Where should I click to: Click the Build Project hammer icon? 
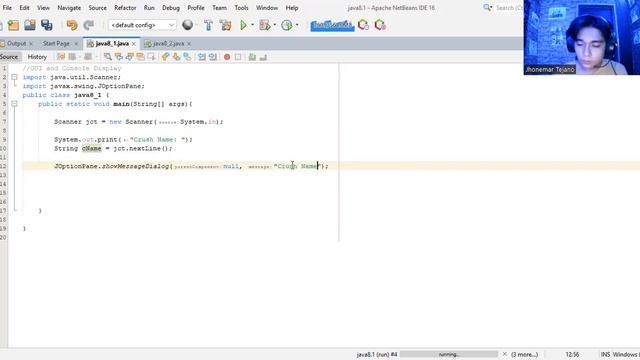click(208, 25)
